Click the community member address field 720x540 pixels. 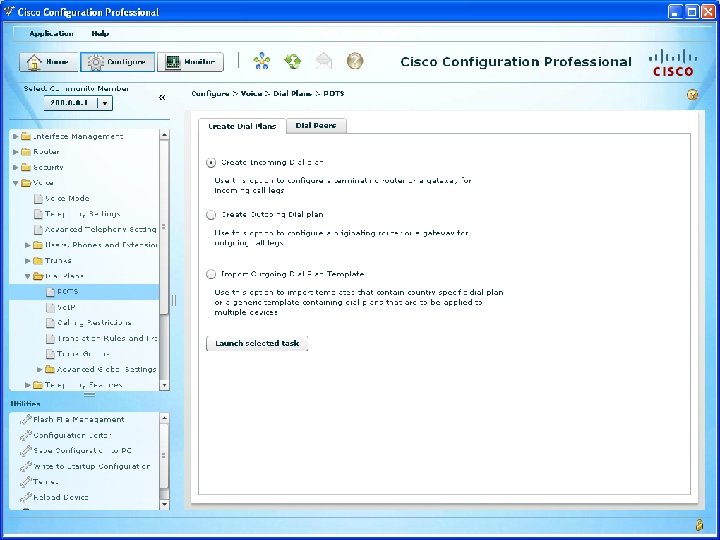coord(71,103)
